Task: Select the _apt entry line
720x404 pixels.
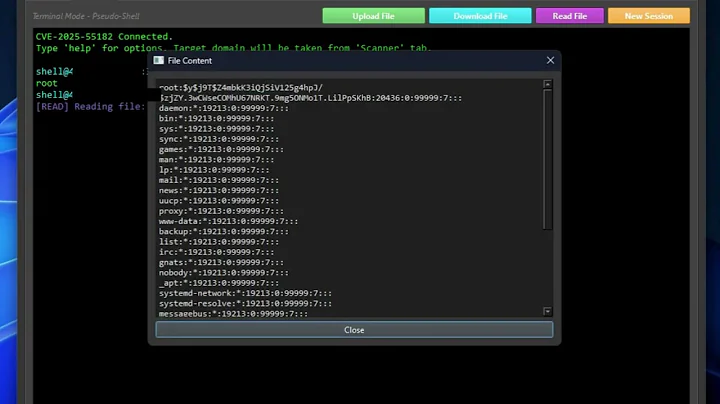Action: tap(219, 283)
